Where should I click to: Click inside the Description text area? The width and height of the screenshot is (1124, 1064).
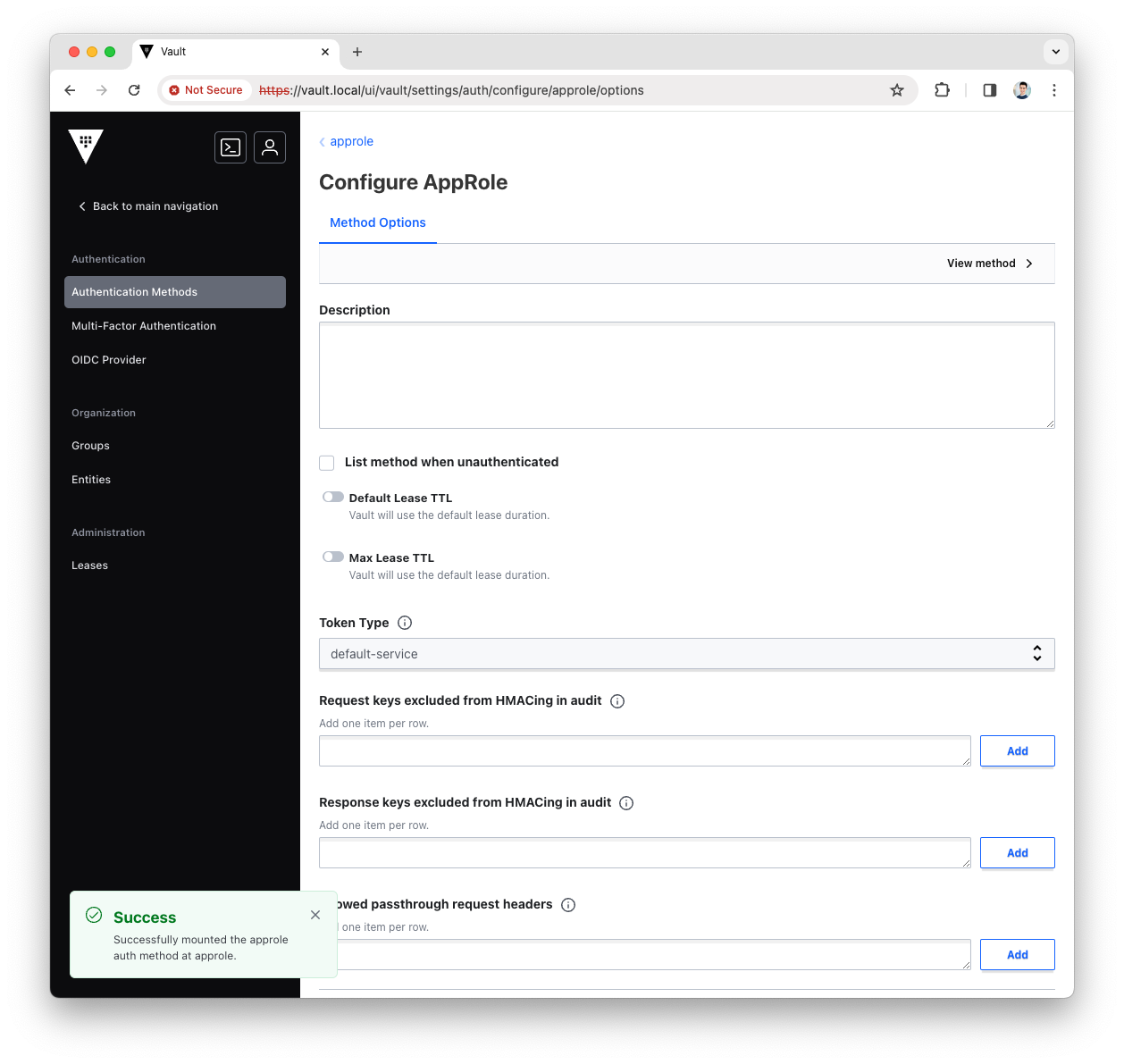pos(686,375)
